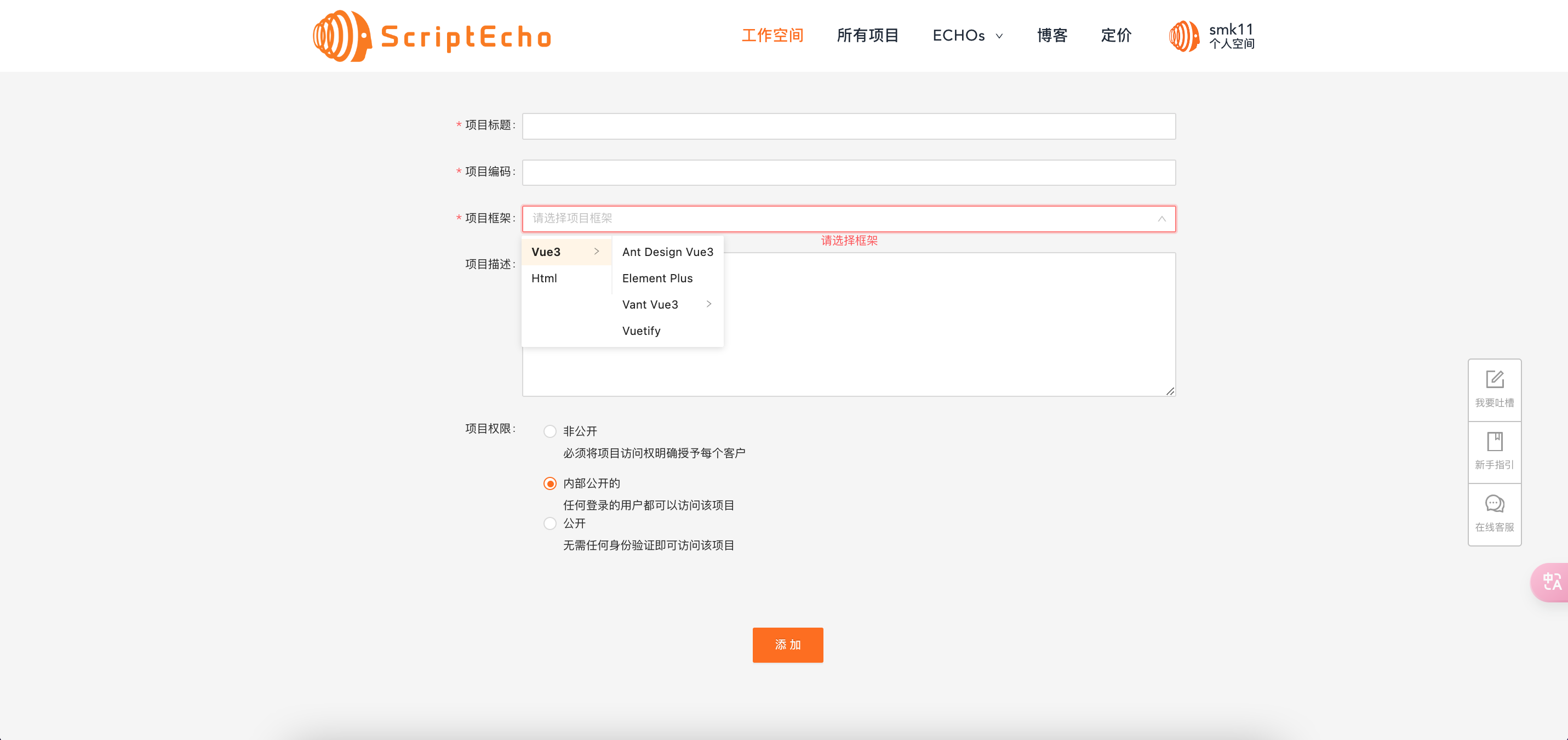Open the 定价 pricing page
The height and width of the screenshot is (740, 1568).
(1116, 36)
